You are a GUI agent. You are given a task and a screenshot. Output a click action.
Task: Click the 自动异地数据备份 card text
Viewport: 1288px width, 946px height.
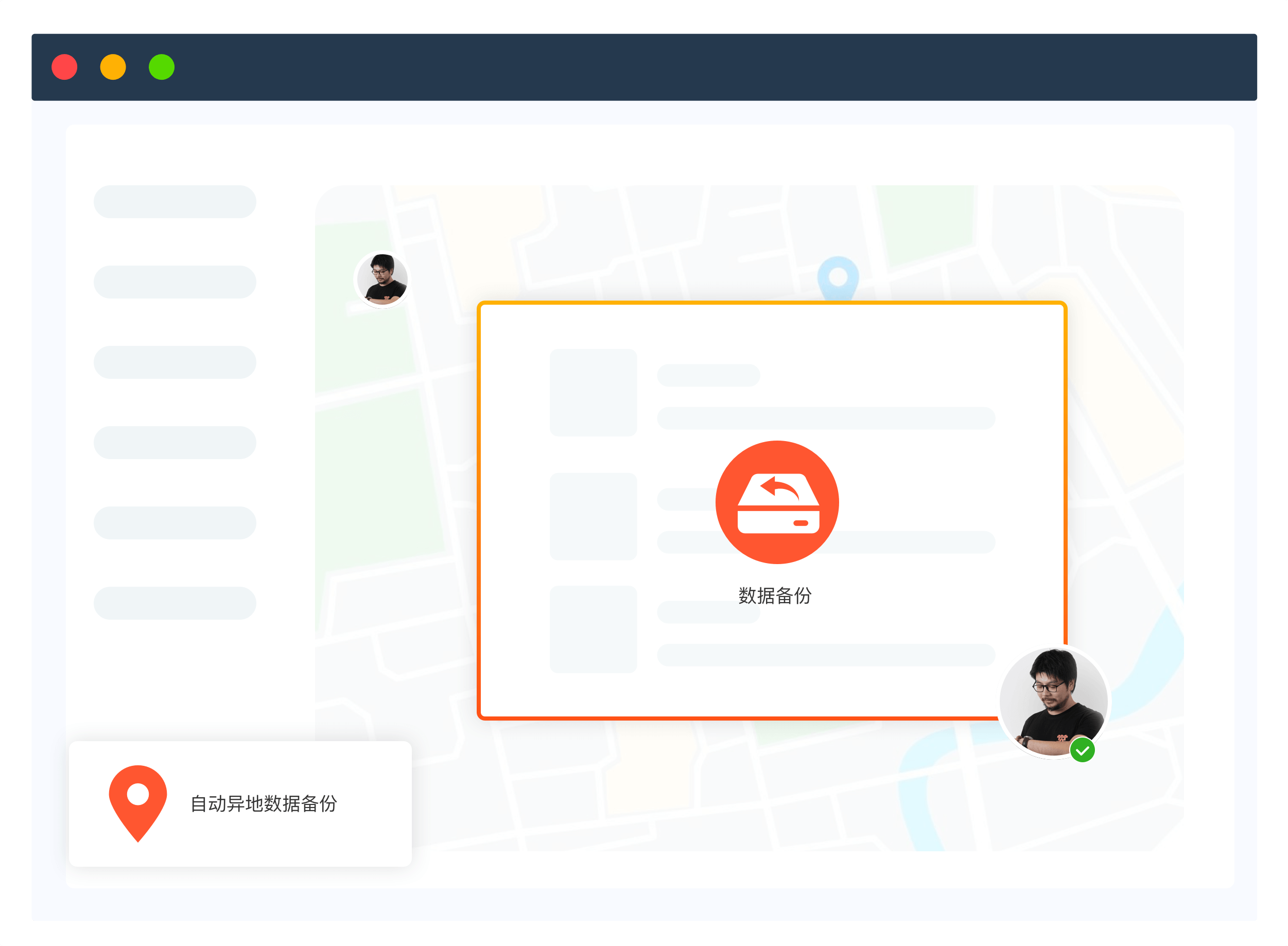click(x=264, y=803)
